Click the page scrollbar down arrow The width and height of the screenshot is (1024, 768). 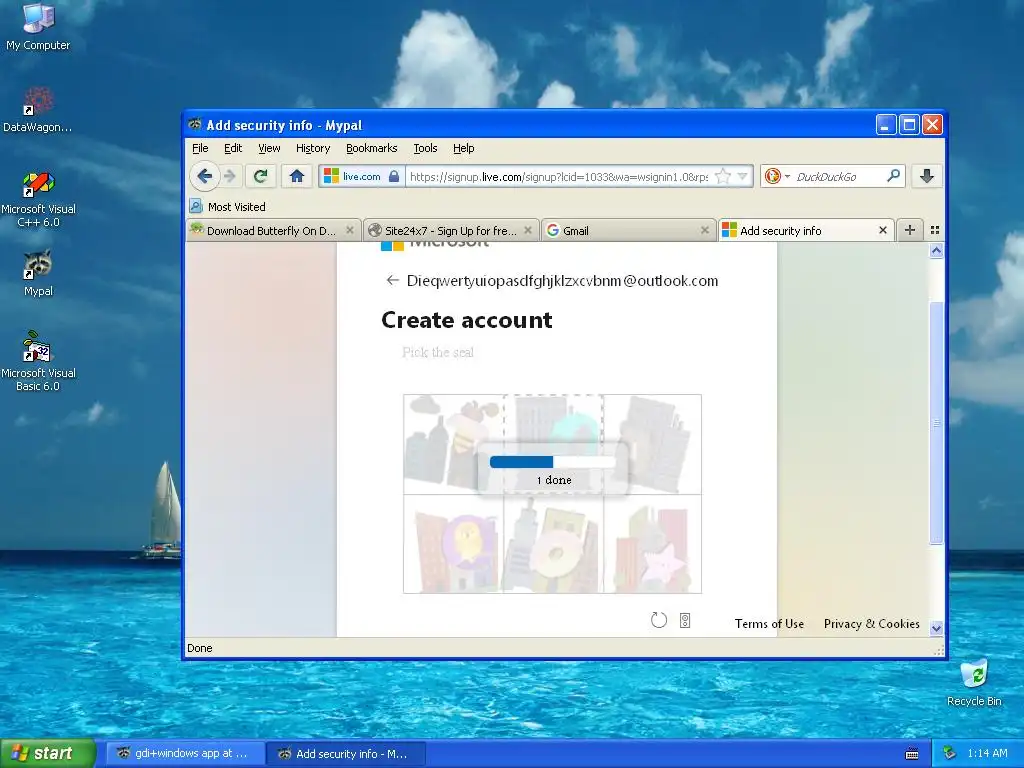(x=936, y=628)
